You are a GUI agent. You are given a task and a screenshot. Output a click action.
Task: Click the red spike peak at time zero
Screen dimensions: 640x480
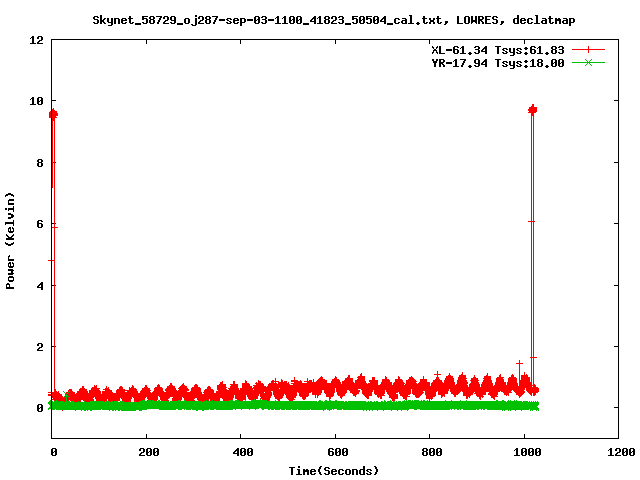pyautogui.click(x=53, y=114)
